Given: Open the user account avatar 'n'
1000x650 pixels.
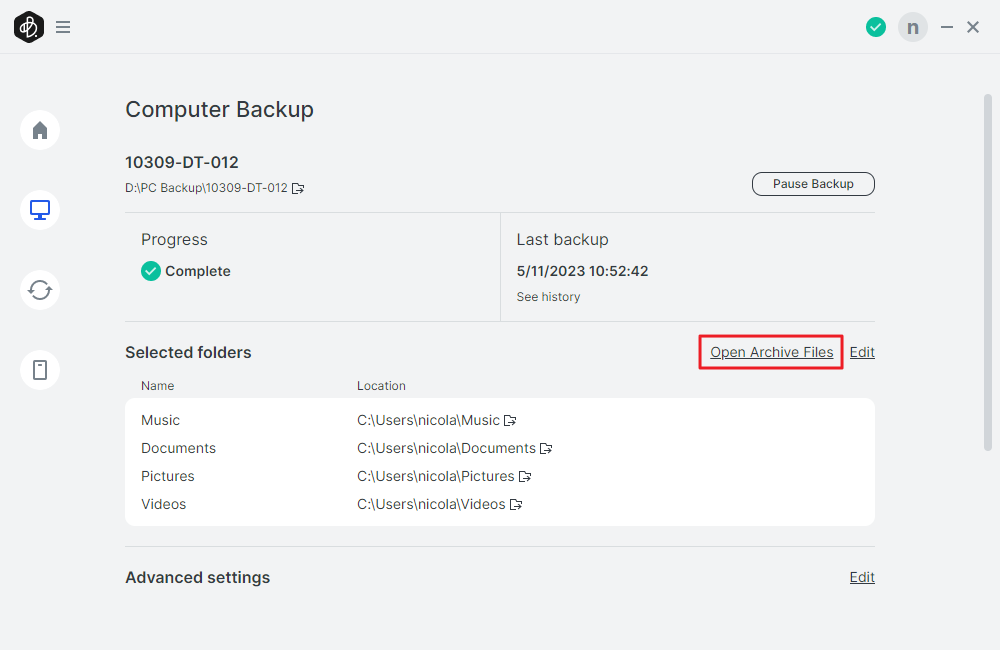Looking at the screenshot, I should pyautogui.click(x=912, y=27).
